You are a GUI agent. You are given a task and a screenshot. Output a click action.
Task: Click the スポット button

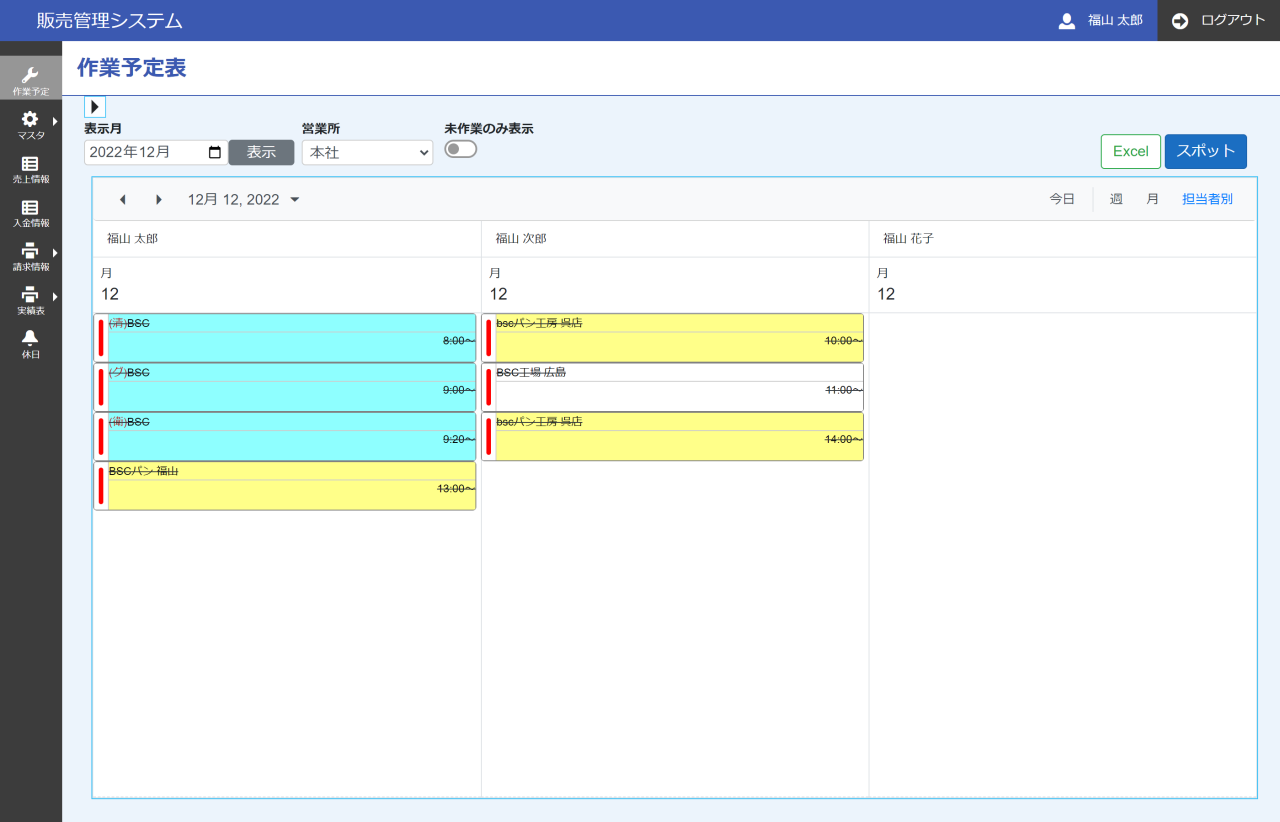1206,151
